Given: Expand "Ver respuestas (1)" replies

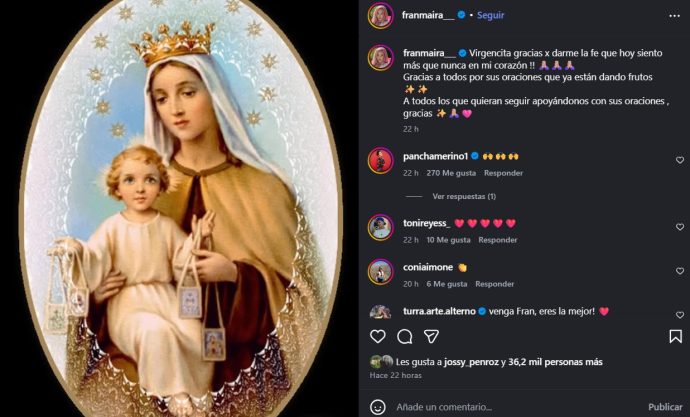Looking at the screenshot, I should (x=464, y=196).
